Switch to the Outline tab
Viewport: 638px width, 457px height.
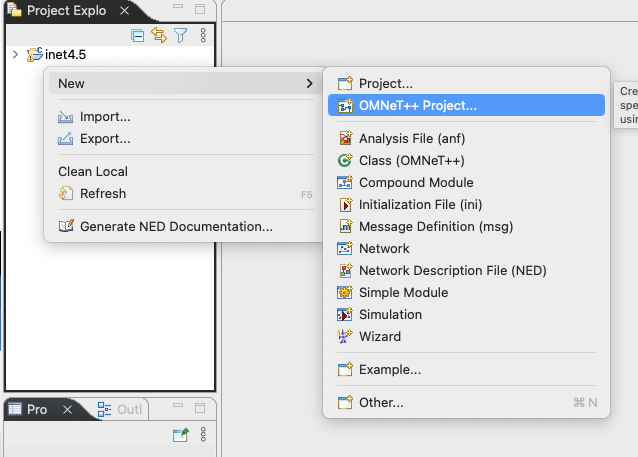click(x=120, y=409)
